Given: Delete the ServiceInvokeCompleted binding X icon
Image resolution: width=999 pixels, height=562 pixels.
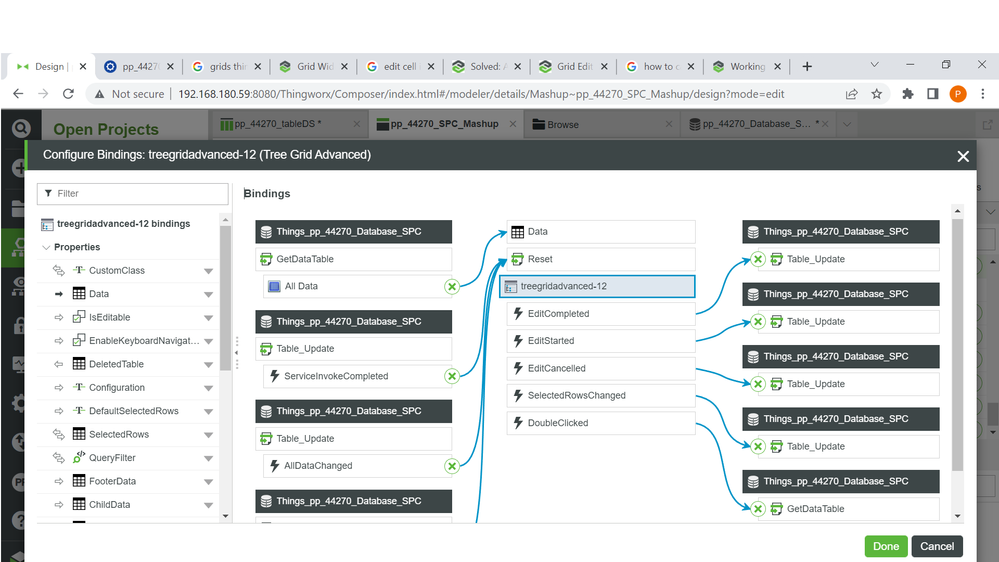Looking at the screenshot, I should tap(452, 377).
